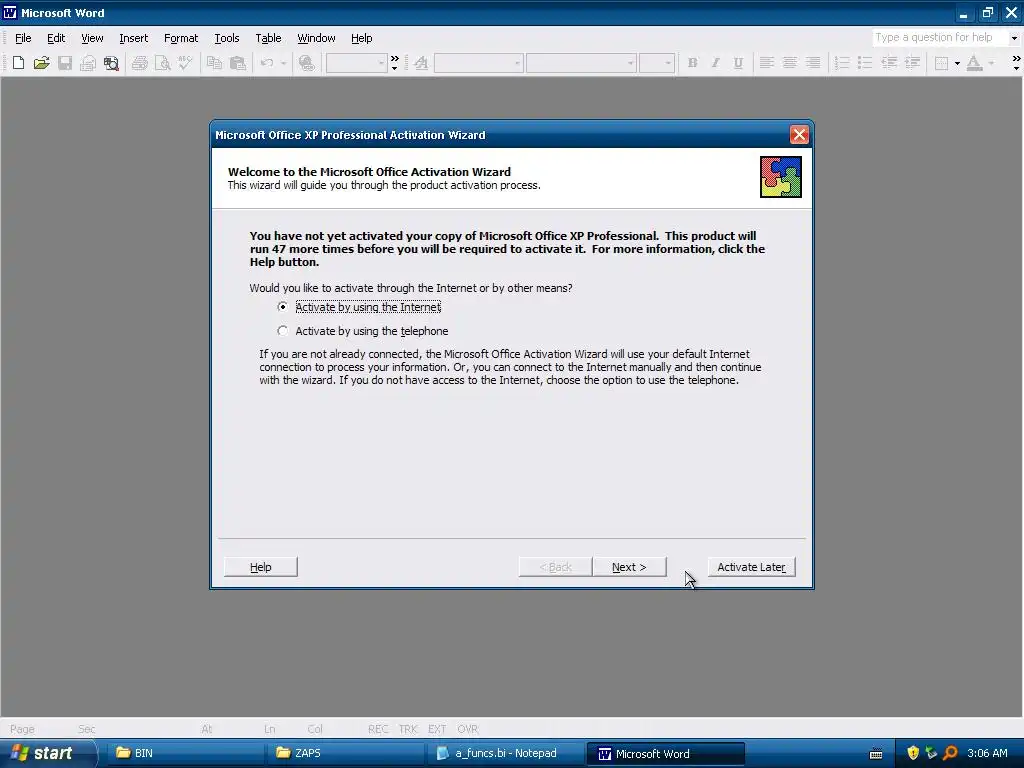This screenshot has height=768, width=1024.
Task: Select Activate by using the Internet
Action: [x=359, y=307]
